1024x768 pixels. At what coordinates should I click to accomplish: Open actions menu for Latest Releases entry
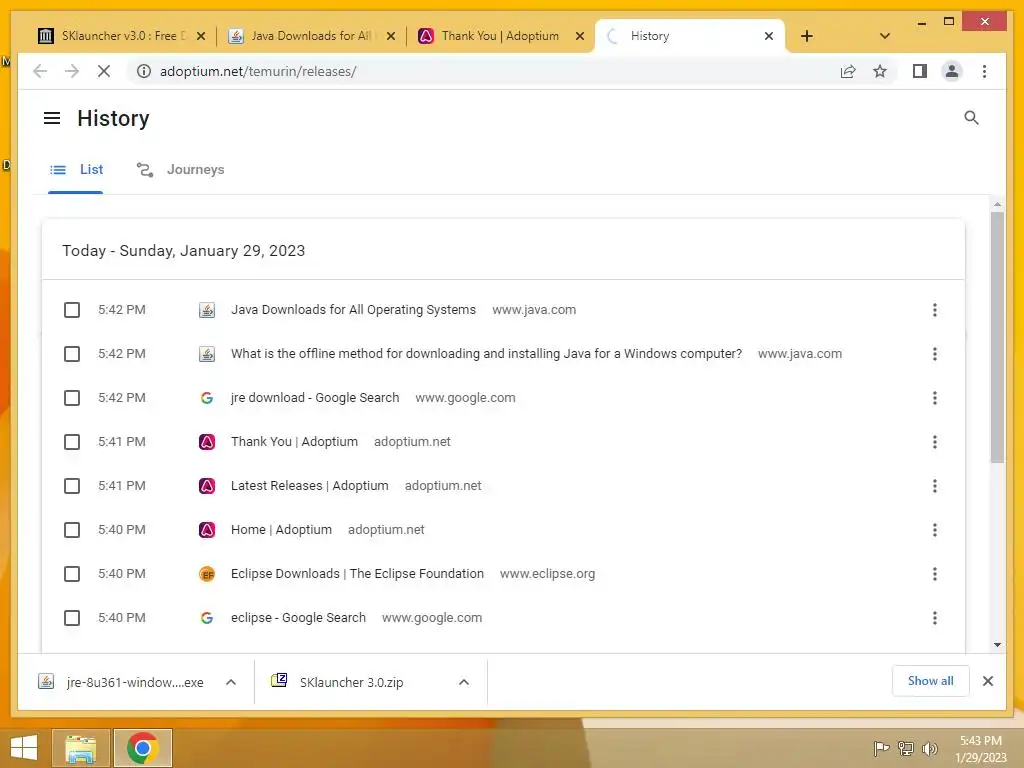935,486
